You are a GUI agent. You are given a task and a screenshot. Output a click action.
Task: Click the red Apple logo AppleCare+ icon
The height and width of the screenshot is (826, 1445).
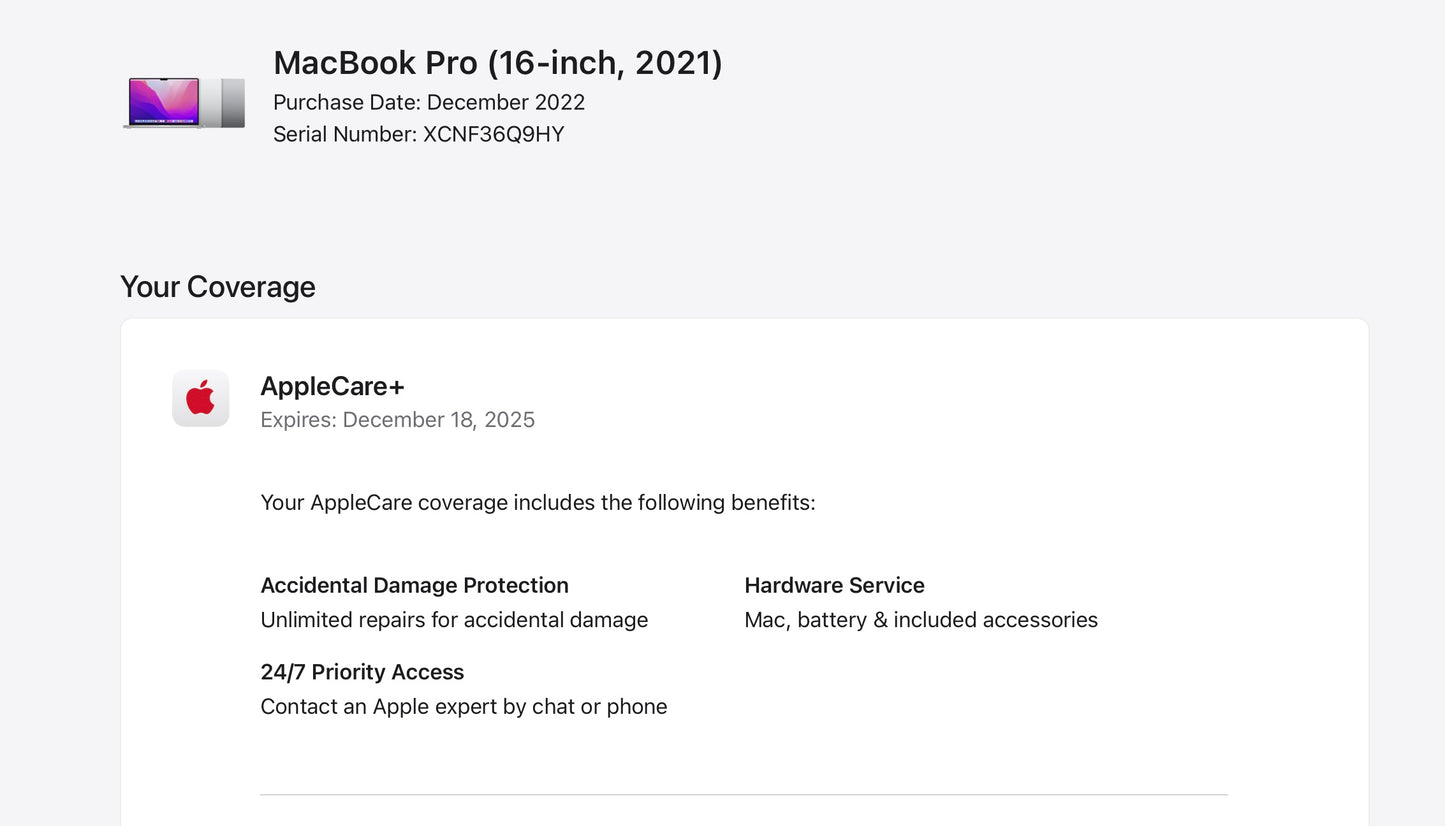tap(200, 398)
